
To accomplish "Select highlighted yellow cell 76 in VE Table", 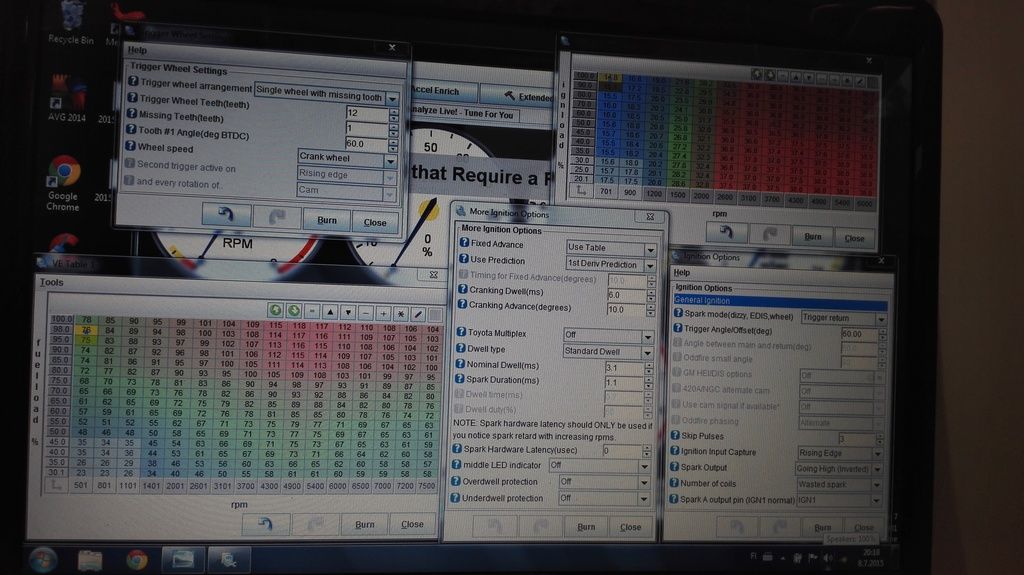I will tap(86, 330).
